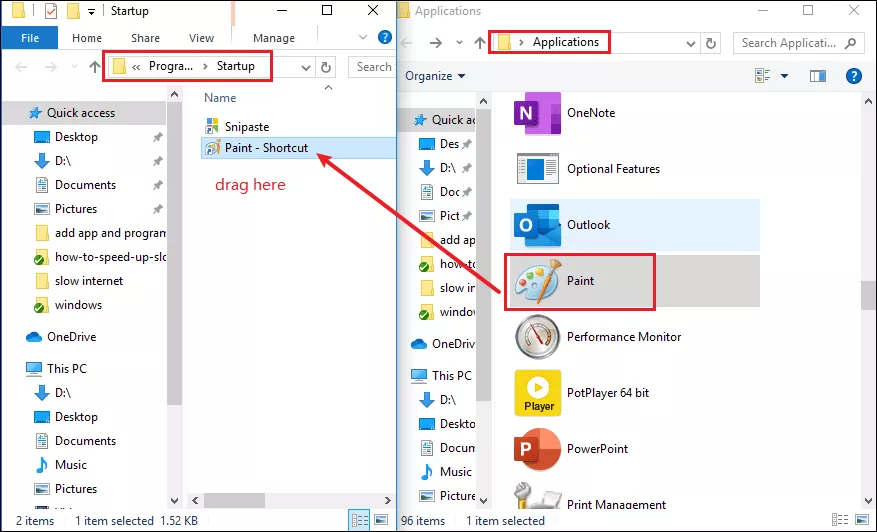
Task: Switch Startup window to large icons view
Action: 381,520
